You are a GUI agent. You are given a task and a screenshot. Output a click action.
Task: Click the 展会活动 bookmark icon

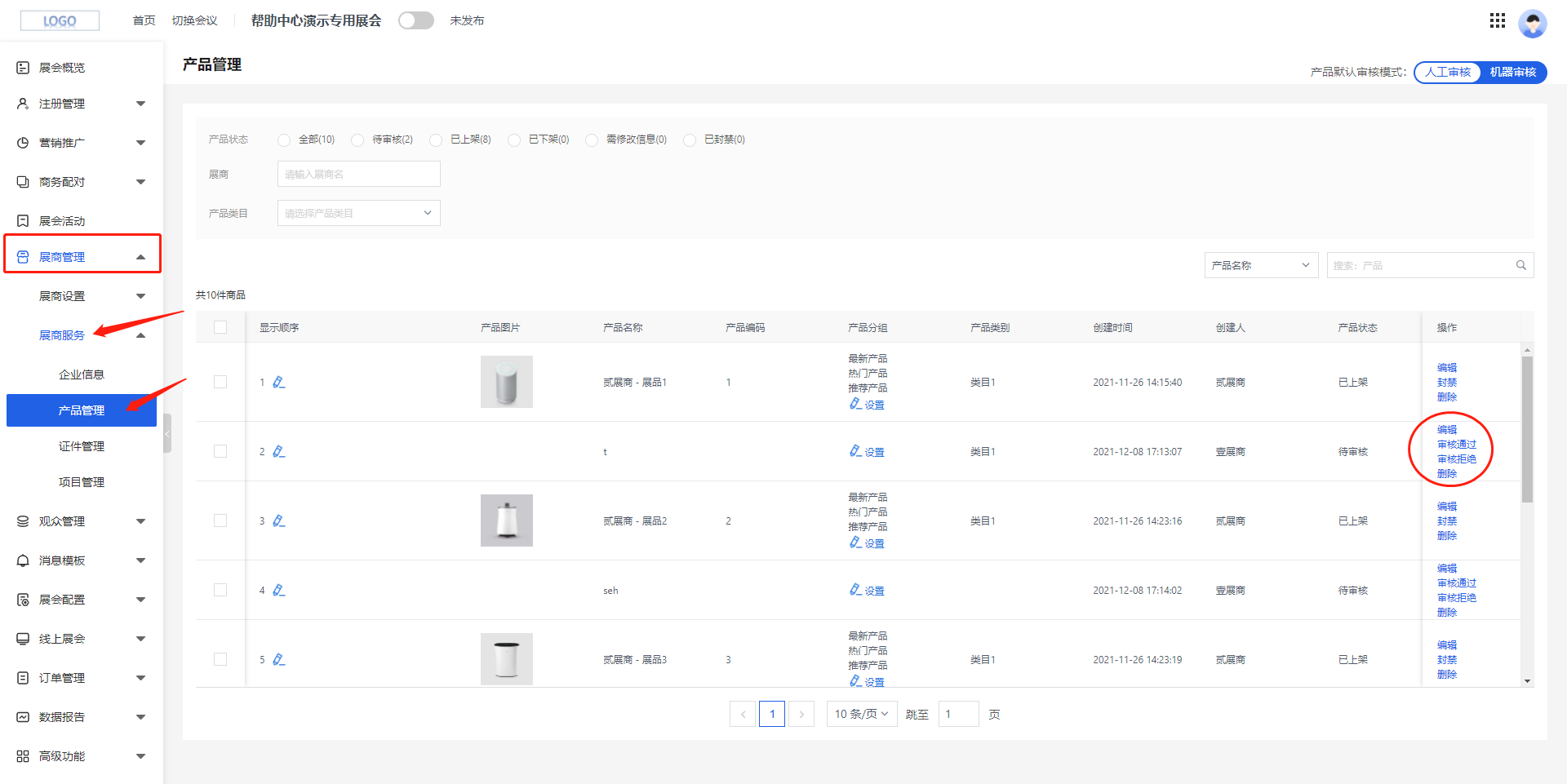tap(23, 221)
